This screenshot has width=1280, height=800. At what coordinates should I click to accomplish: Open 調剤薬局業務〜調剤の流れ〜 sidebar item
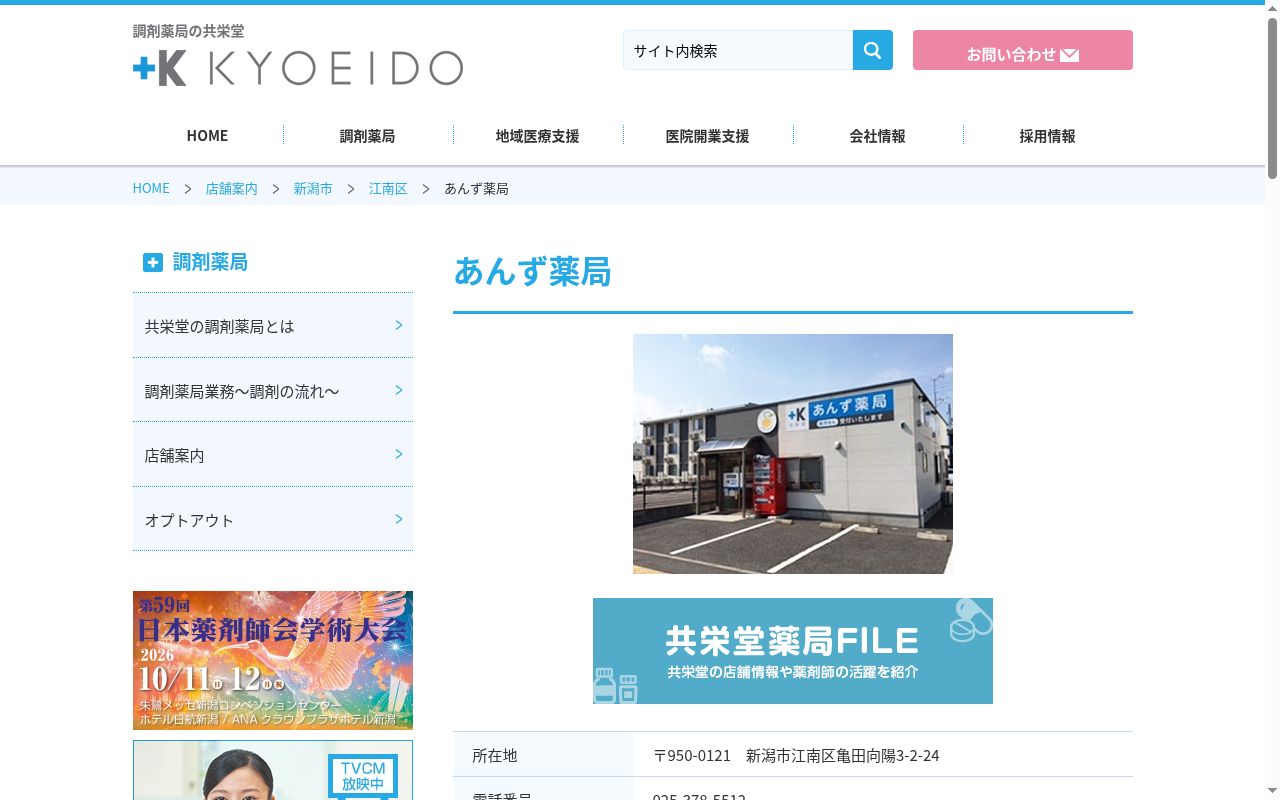[x=273, y=390]
